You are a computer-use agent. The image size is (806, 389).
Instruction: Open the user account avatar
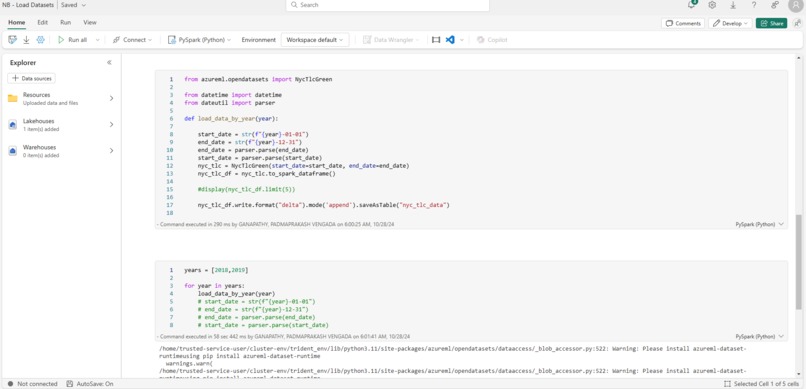click(x=795, y=5)
